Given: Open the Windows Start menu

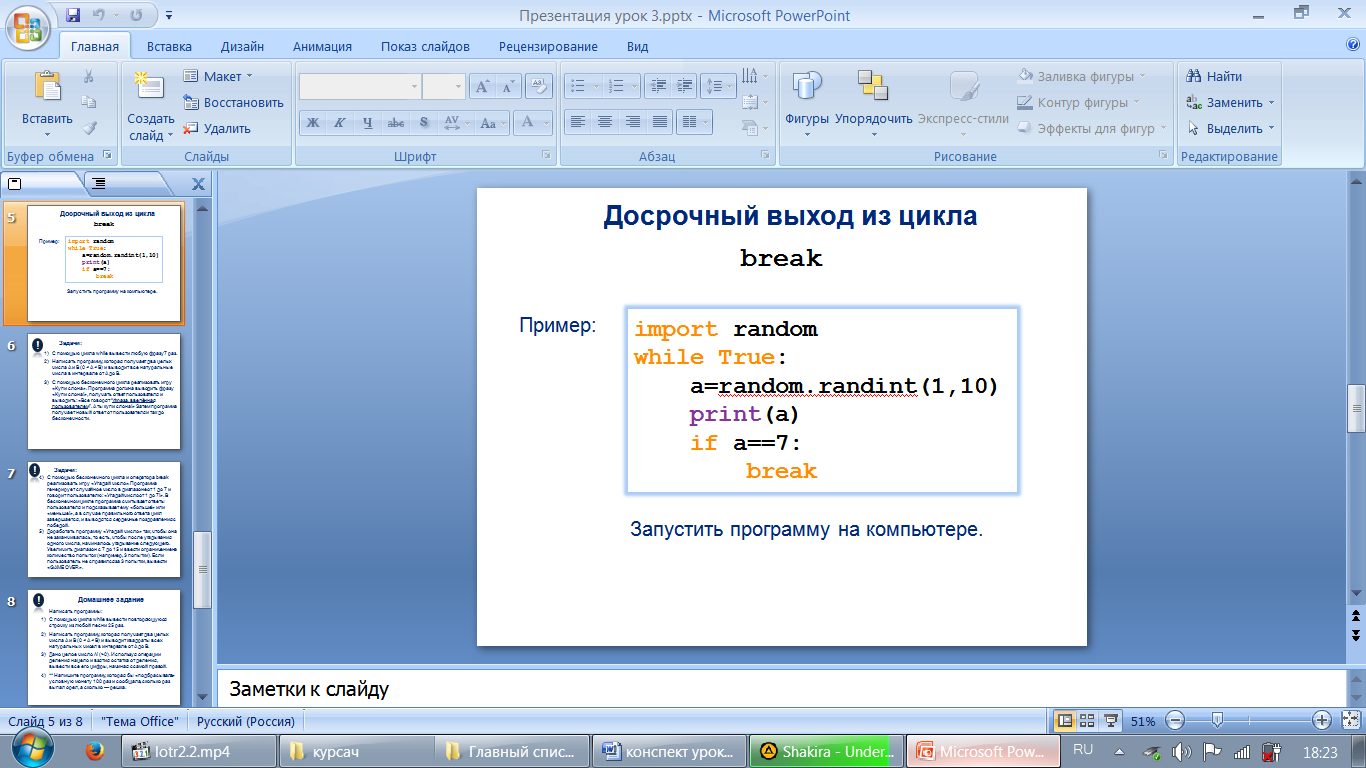Looking at the screenshot, I should pyautogui.click(x=33, y=749).
